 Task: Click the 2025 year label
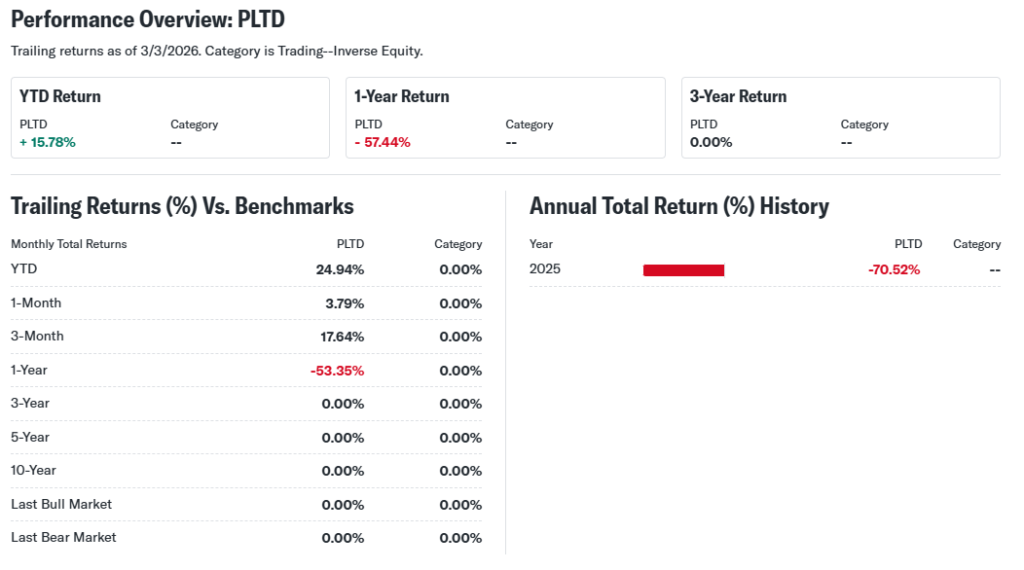coord(545,270)
